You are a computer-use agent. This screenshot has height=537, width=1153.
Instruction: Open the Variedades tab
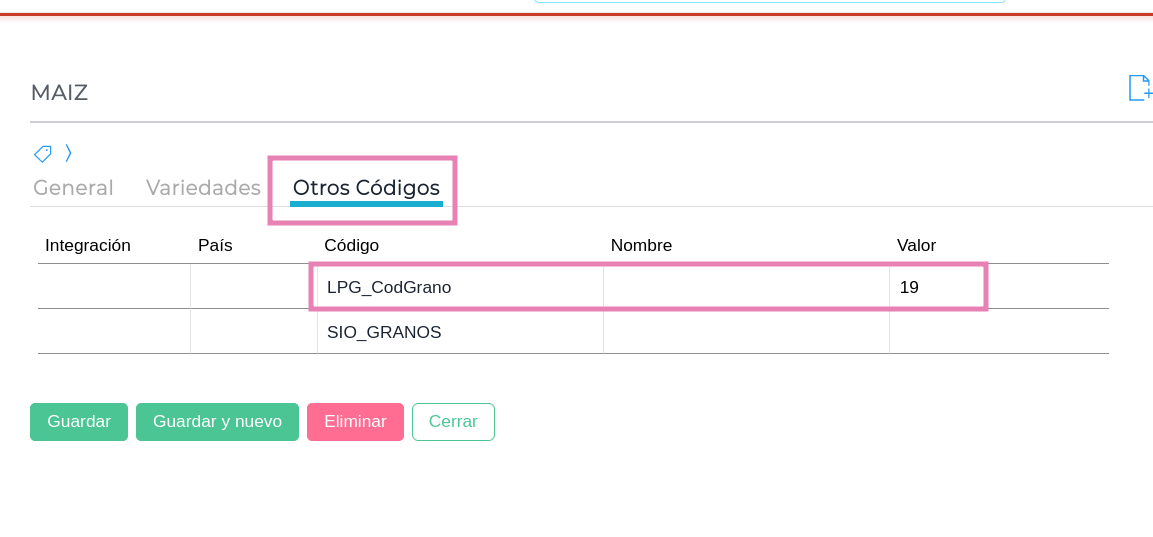pyautogui.click(x=203, y=188)
